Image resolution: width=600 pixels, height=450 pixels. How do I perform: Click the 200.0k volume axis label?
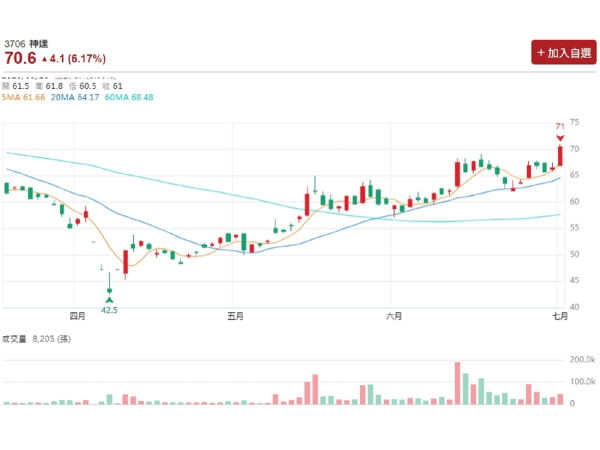582,359
